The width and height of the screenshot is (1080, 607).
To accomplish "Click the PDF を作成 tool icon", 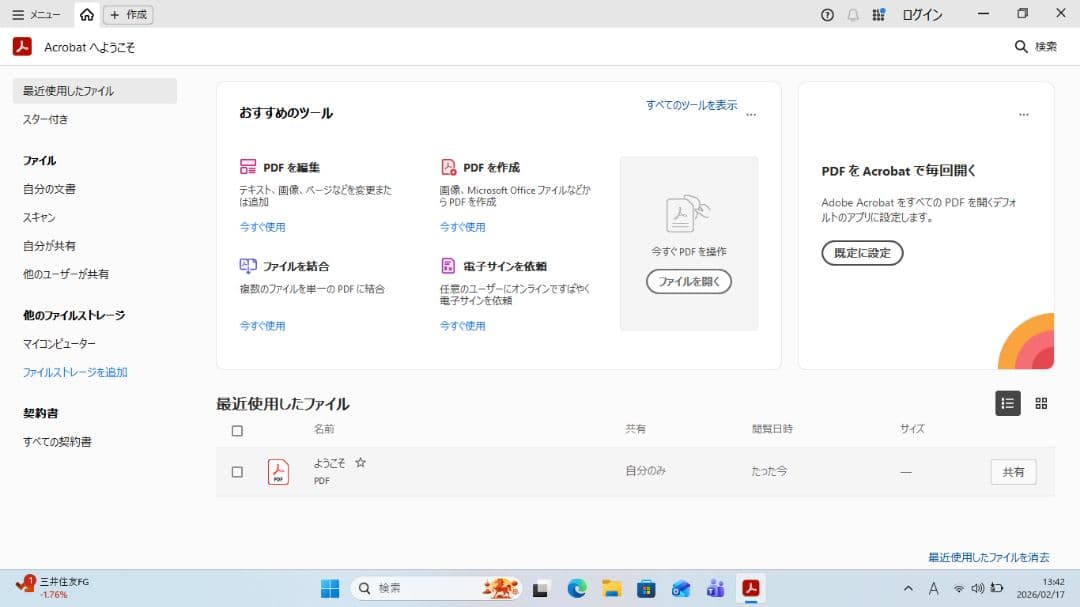I will pos(448,167).
